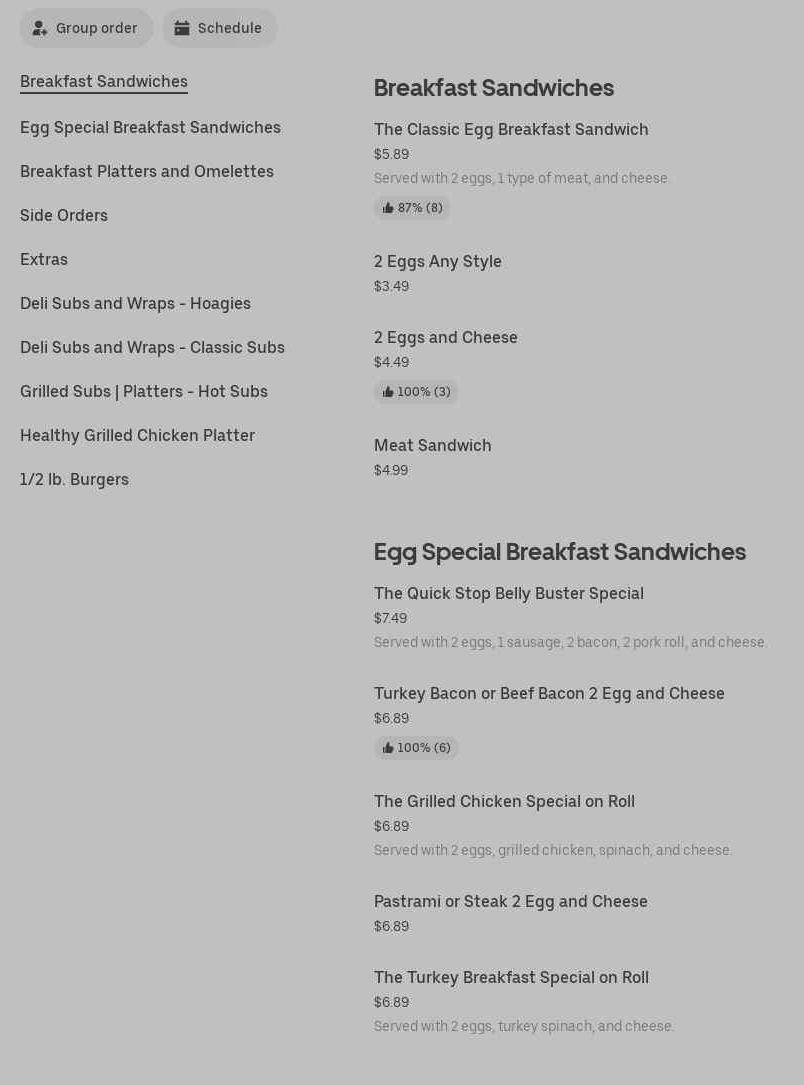
Task: Choose The Quick Stop Belly Buster Special
Action: point(509,593)
